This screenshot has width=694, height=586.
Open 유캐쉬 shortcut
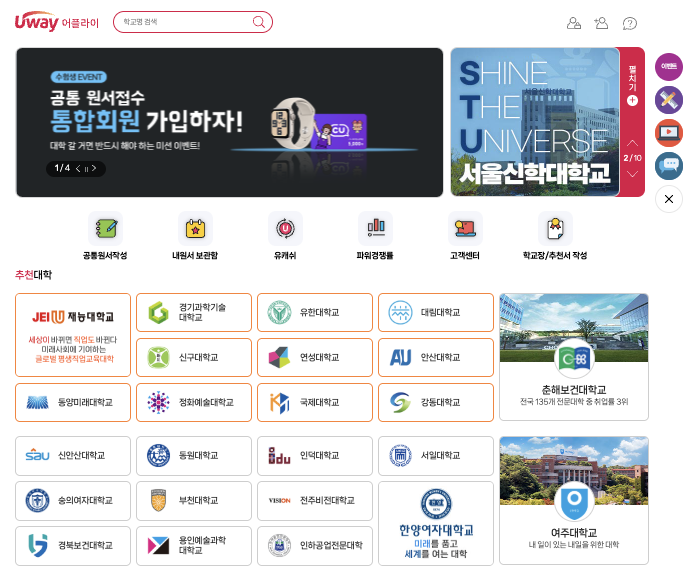(x=285, y=235)
